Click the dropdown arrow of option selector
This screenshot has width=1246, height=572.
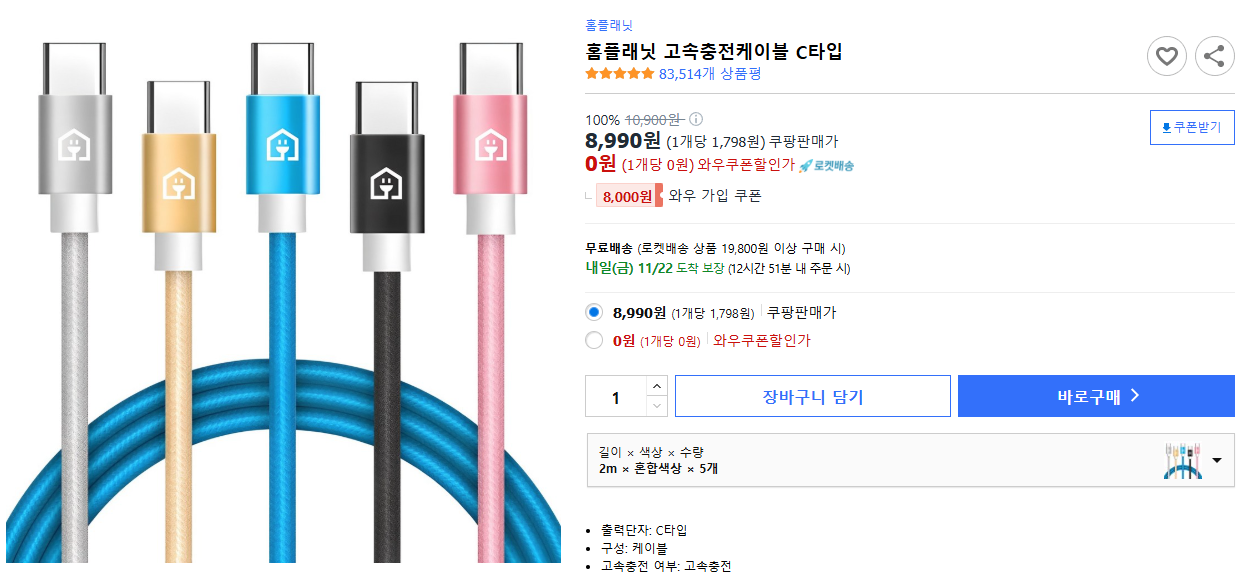tap(1217, 461)
